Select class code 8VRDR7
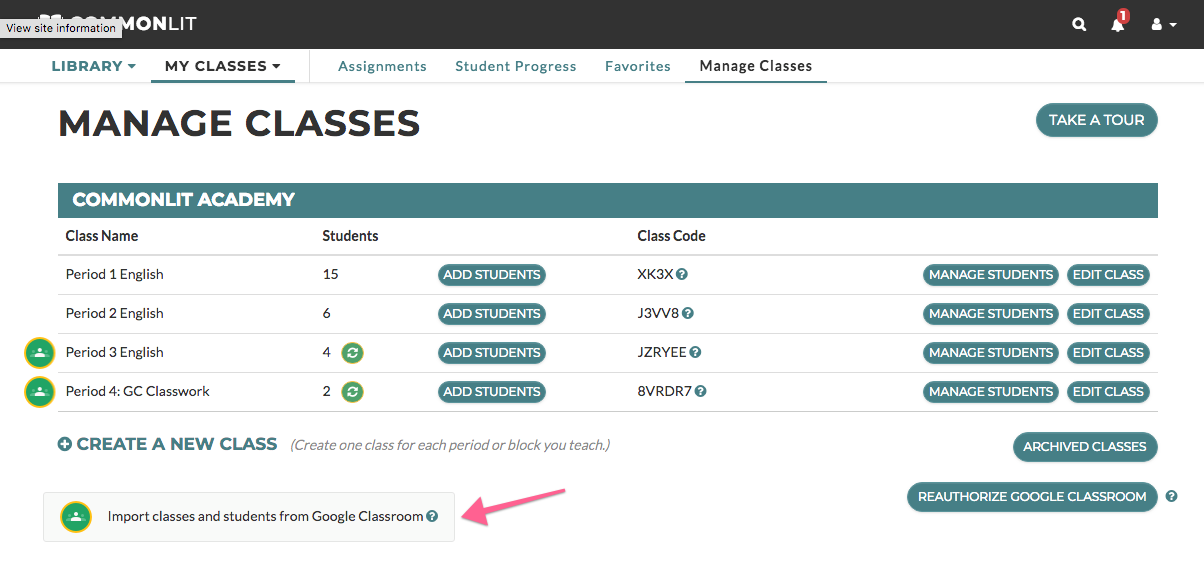Viewport: 1204px width, 573px height. (665, 391)
